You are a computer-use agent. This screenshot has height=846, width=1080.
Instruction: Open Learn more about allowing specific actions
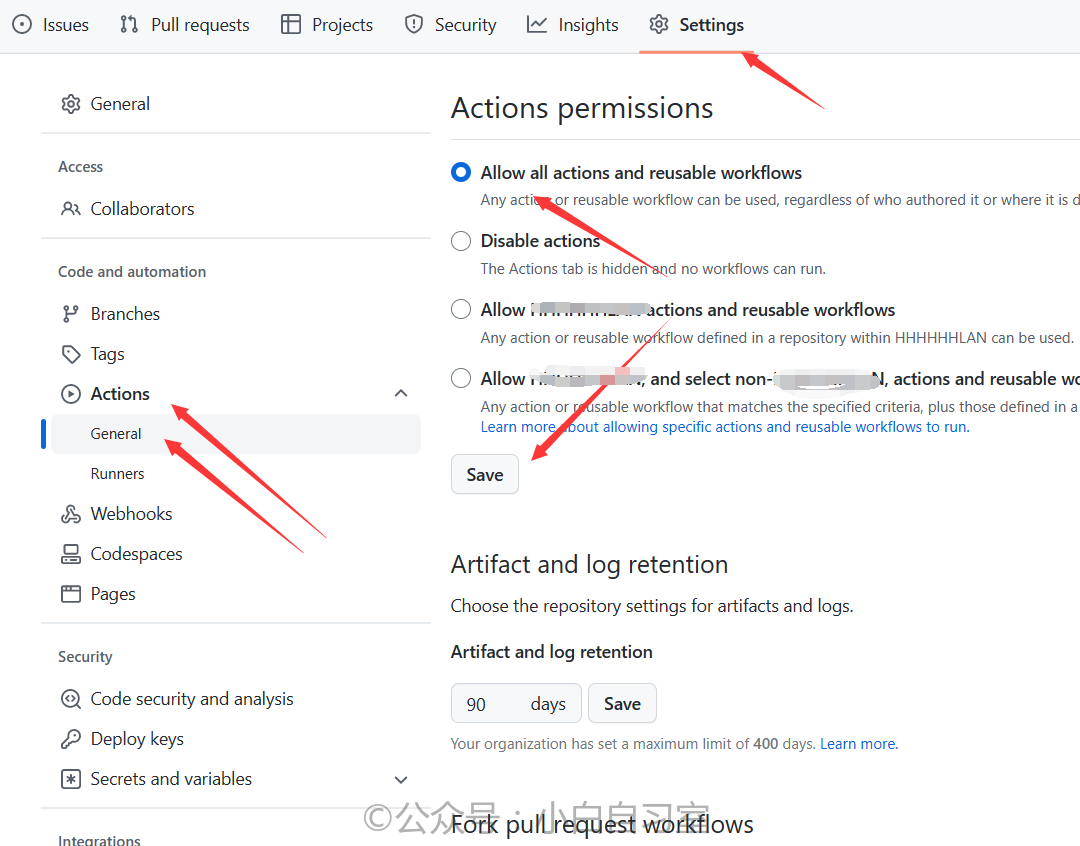(x=725, y=427)
